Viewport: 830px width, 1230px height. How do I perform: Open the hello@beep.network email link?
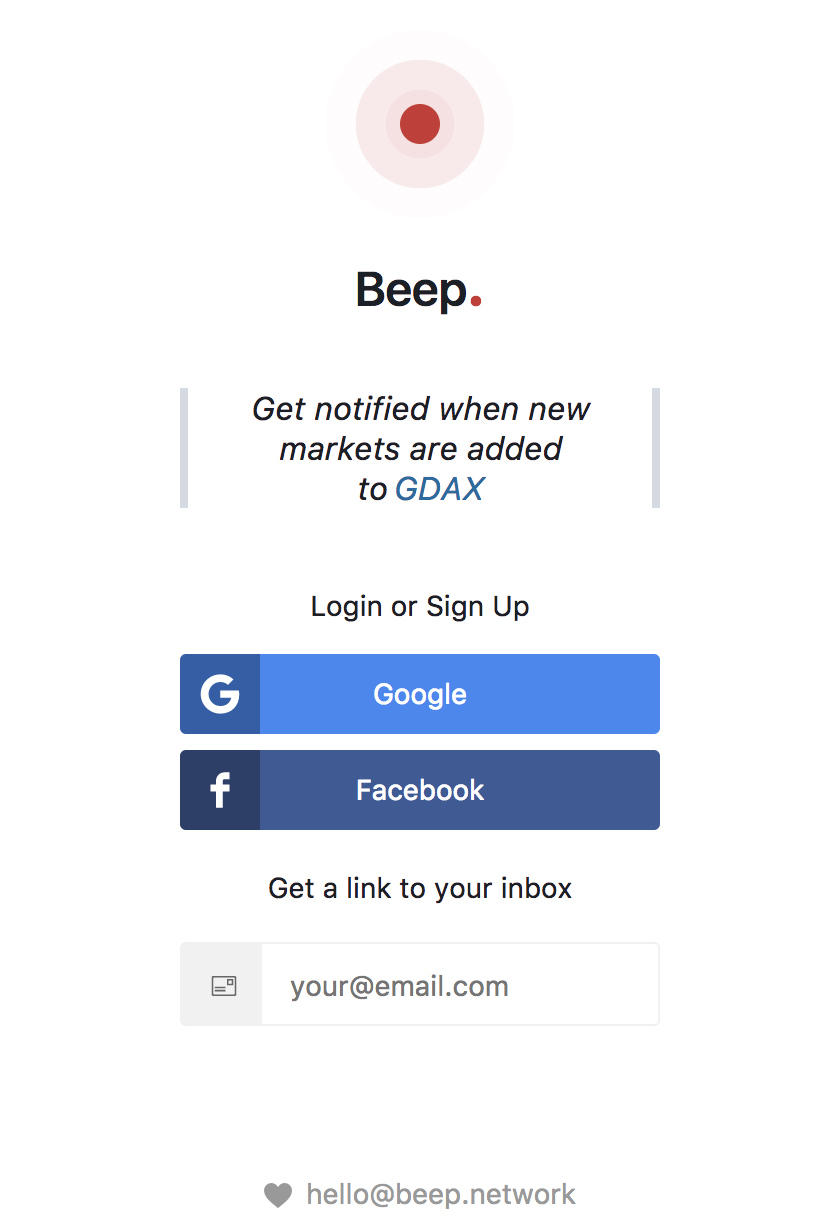[441, 1194]
